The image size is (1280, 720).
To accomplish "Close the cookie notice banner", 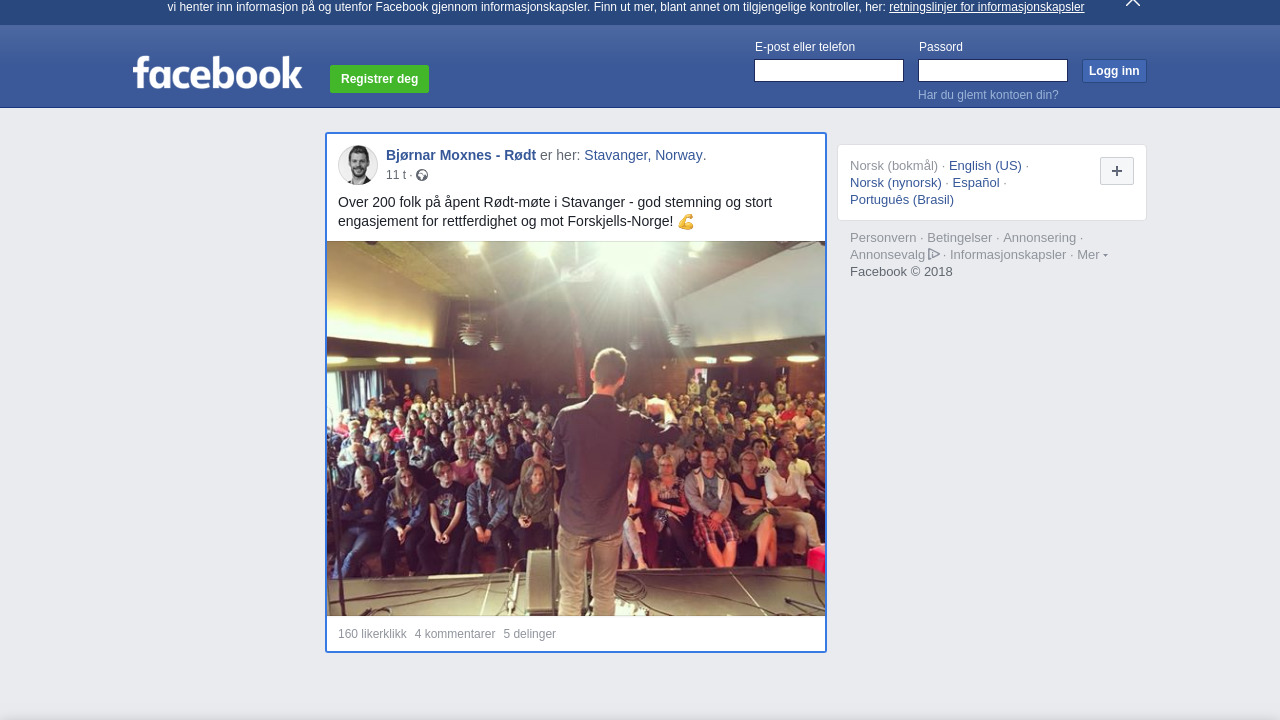I will (x=1132, y=3).
